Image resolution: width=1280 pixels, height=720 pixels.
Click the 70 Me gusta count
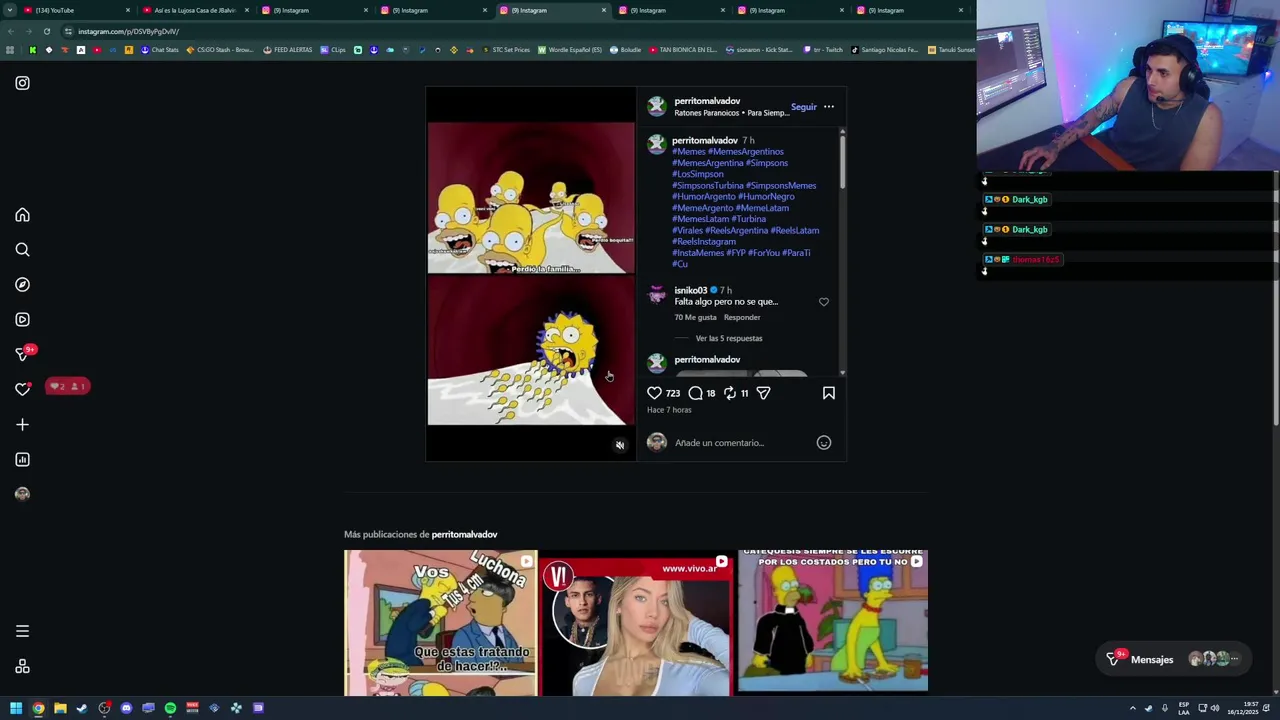[695, 317]
